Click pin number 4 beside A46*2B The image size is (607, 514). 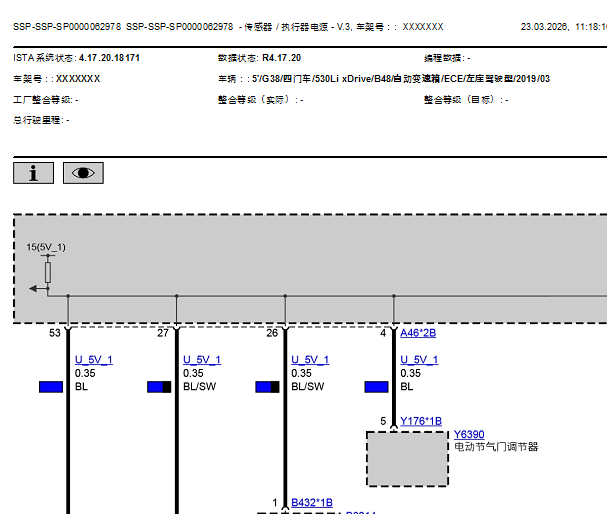pyautogui.click(x=383, y=333)
